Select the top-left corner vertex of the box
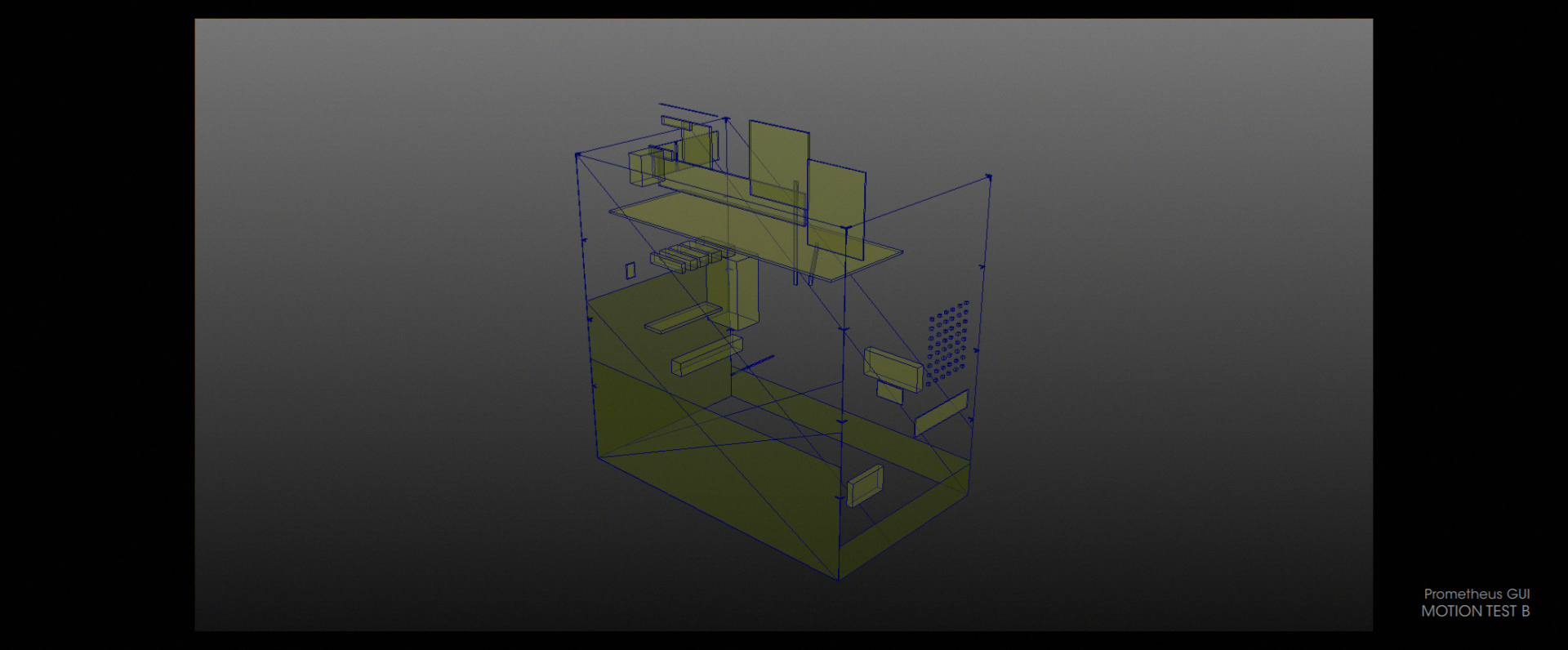This screenshot has width=1568, height=650. click(x=577, y=154)
